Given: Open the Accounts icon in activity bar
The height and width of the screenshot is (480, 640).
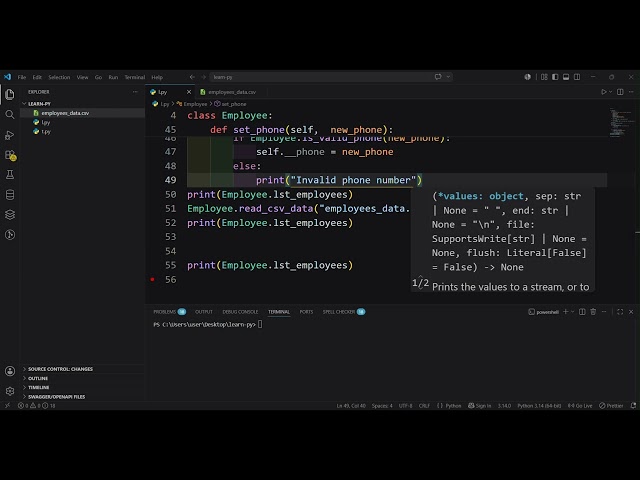Looking at the screenshot, I should (x=10, y=371).
